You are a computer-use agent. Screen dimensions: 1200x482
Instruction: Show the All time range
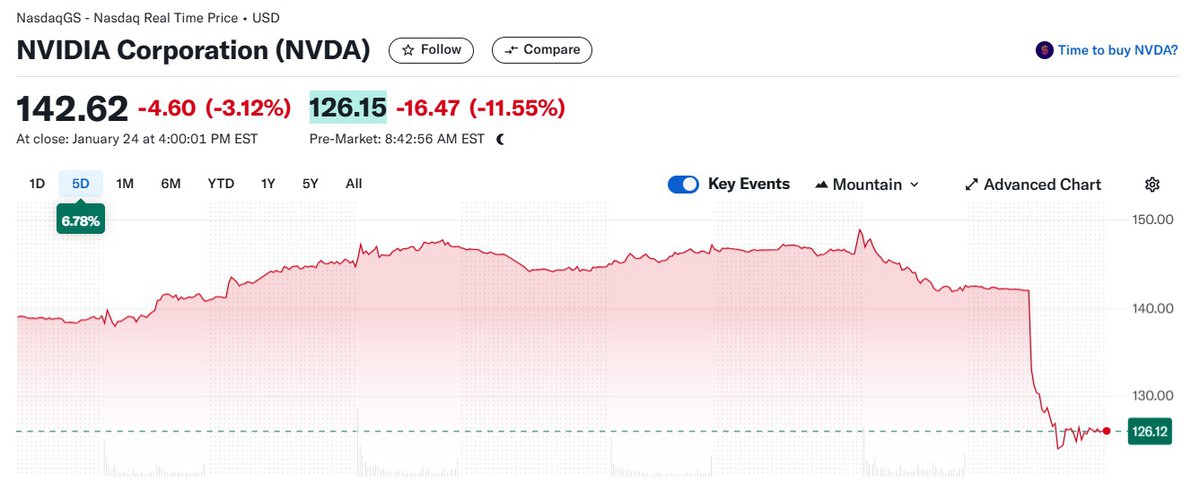tap(354, 183)
